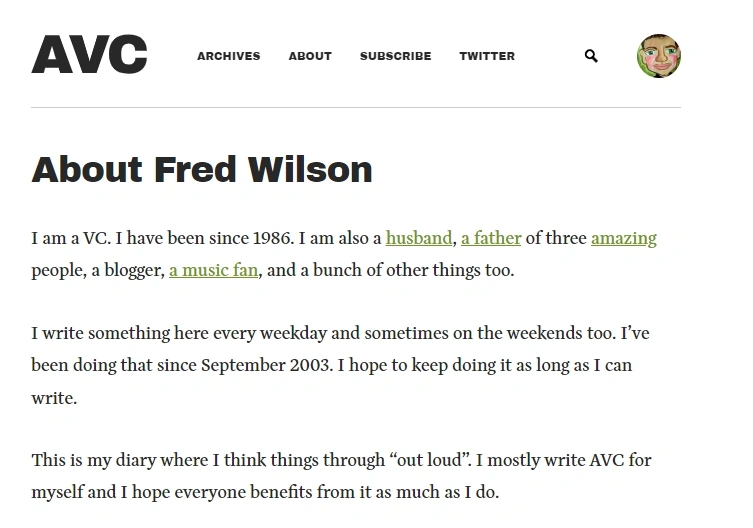Open the Archives menu item
753x528 pixels.
[x=229, y=56]
